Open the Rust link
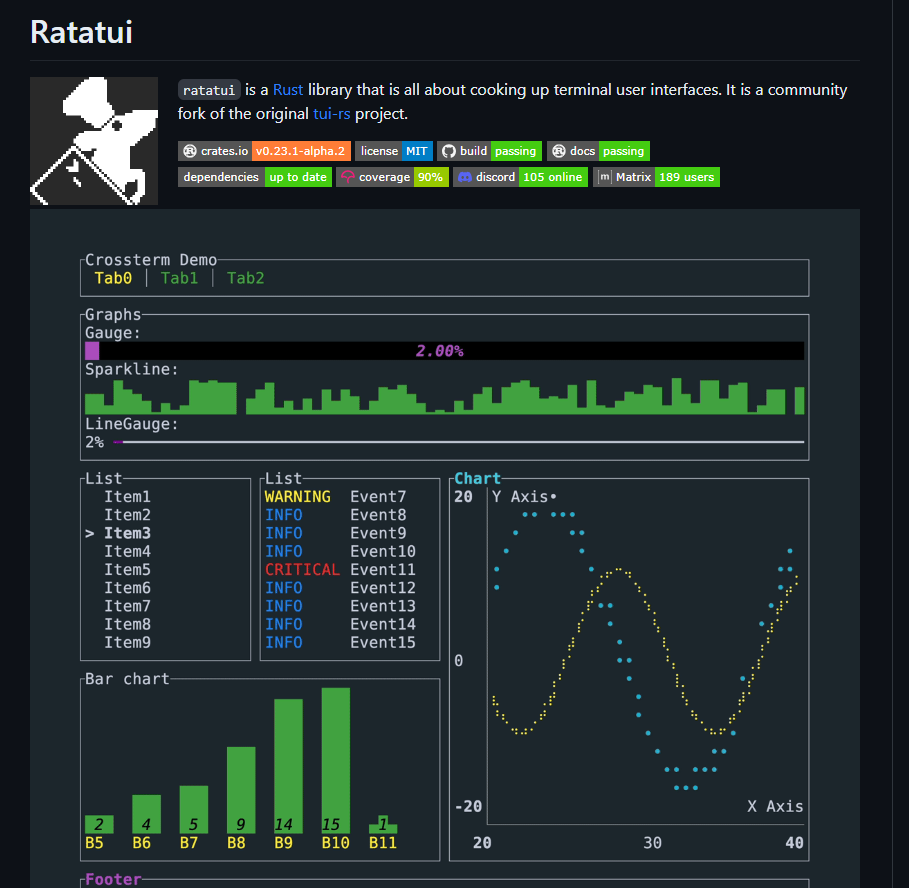This screenshot has height=888, width=909. coord(289,89)
